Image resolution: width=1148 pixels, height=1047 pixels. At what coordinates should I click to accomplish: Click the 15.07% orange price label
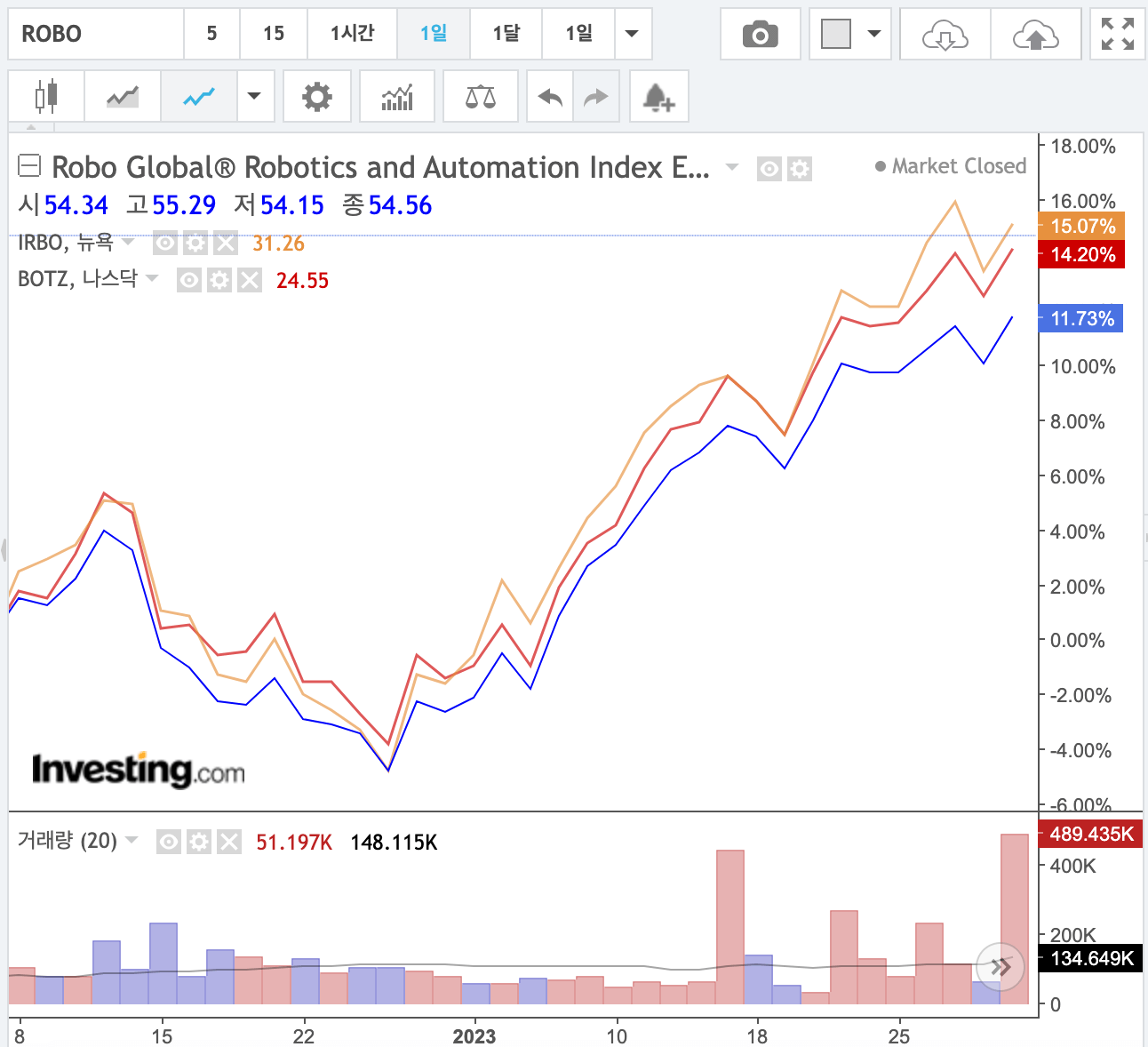(1082, 226)
